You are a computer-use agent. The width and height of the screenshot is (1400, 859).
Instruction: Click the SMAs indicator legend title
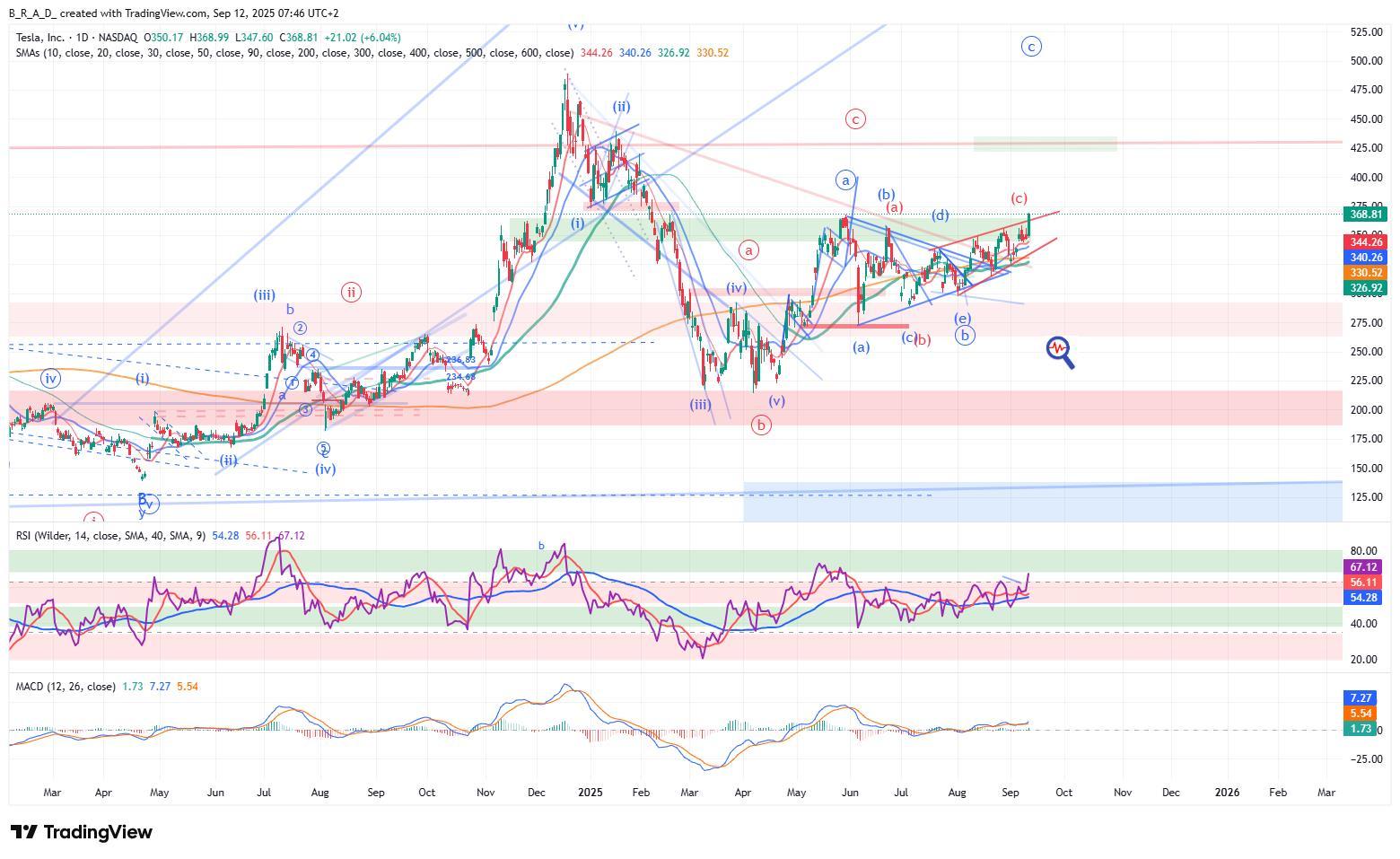[x=294, y=53]
